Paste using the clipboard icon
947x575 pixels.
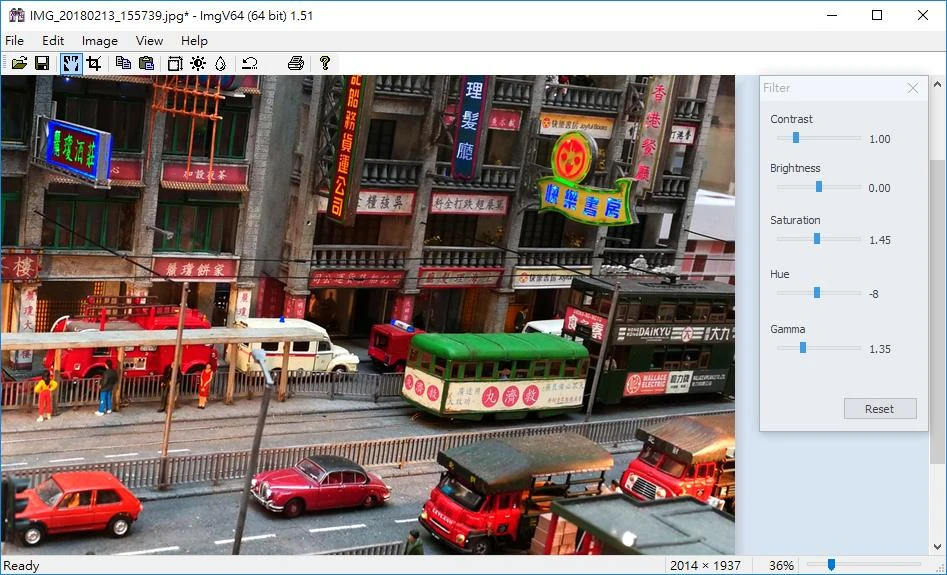146,63
